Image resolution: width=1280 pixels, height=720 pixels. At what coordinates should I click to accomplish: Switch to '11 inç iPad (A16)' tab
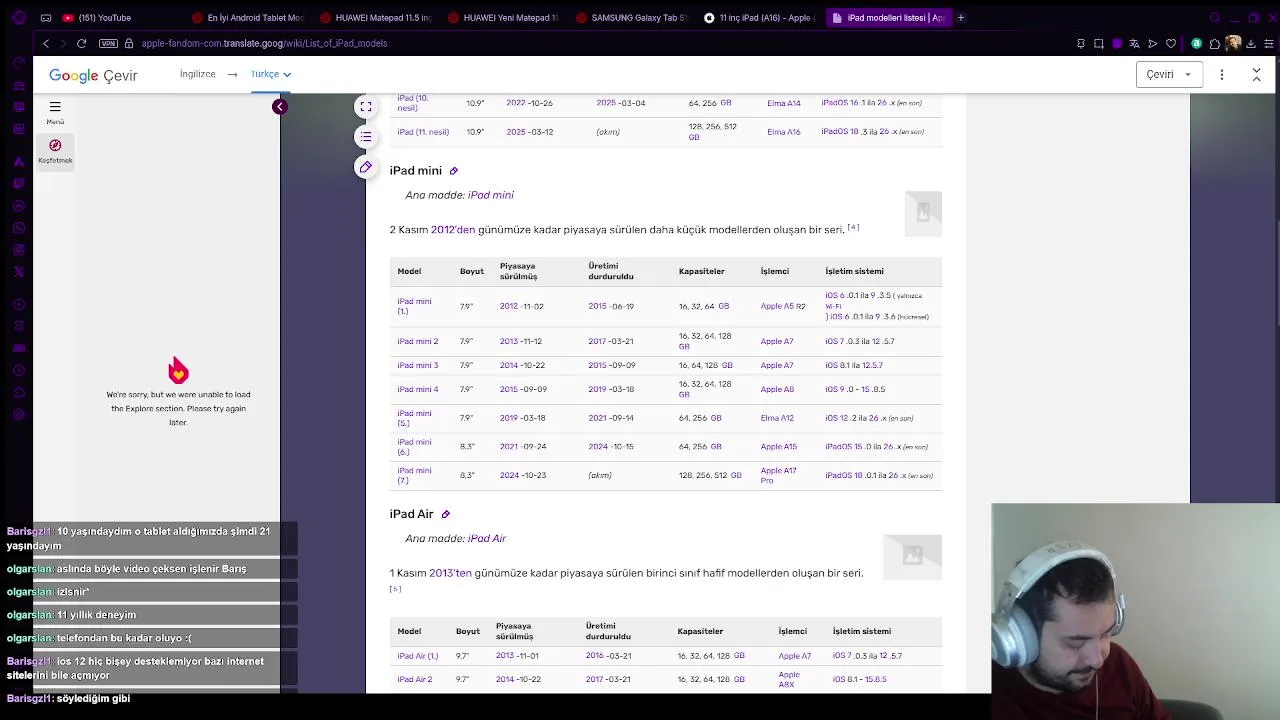point(759,17)
